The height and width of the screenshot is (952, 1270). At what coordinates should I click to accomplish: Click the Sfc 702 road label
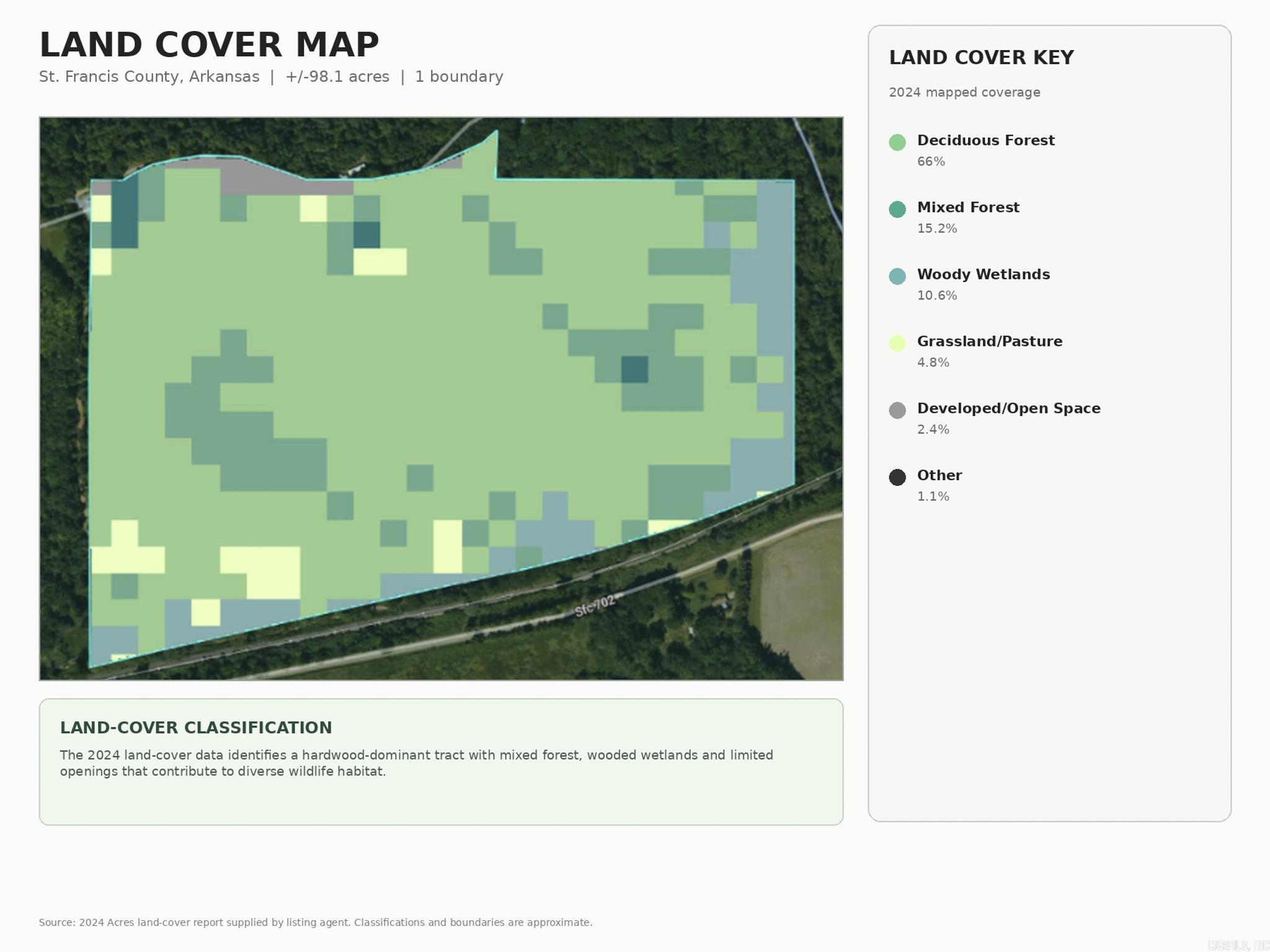point(595,606)
